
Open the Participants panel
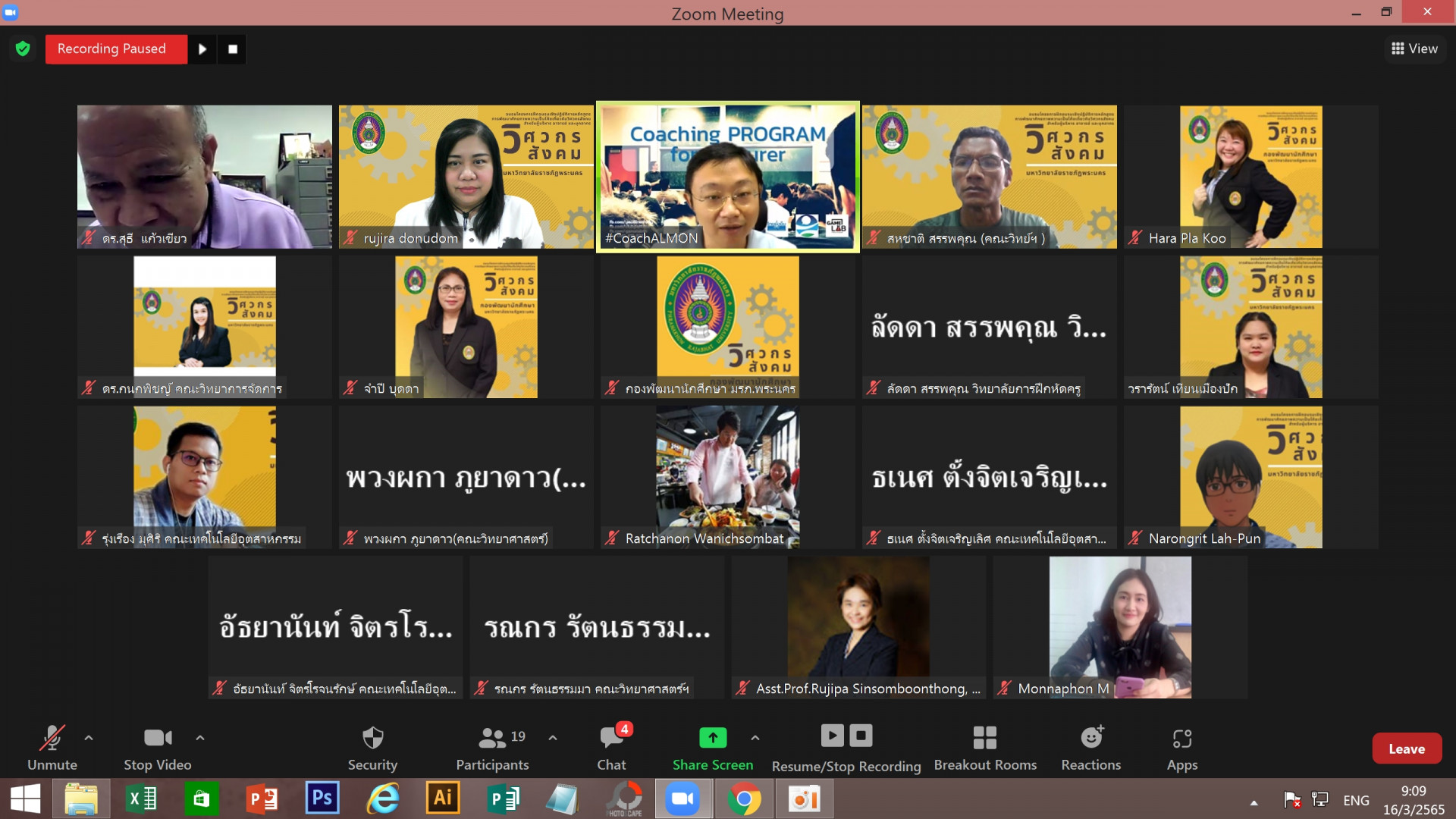pos(493,748)
